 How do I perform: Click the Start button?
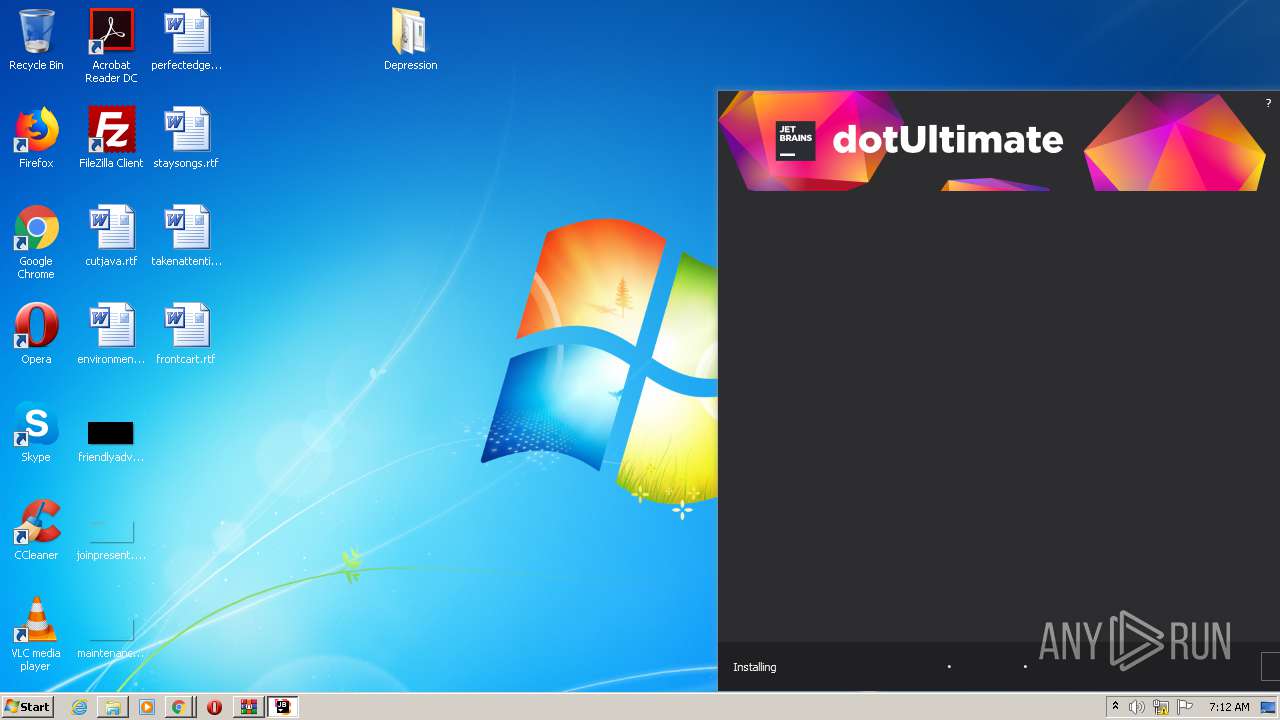click(x=28, y=706)
